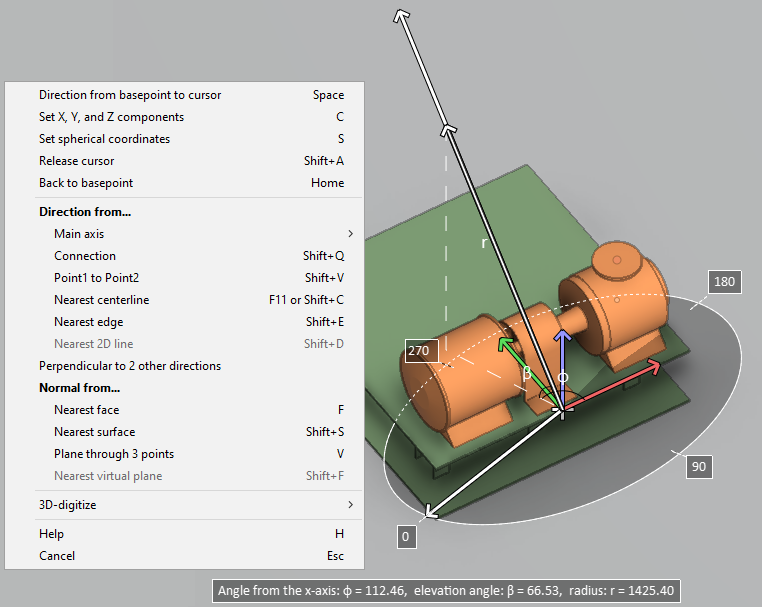Choose 'Set spherical coordinates' option
The height and width of the screenshot is (607, 762).
click(104, 139)
